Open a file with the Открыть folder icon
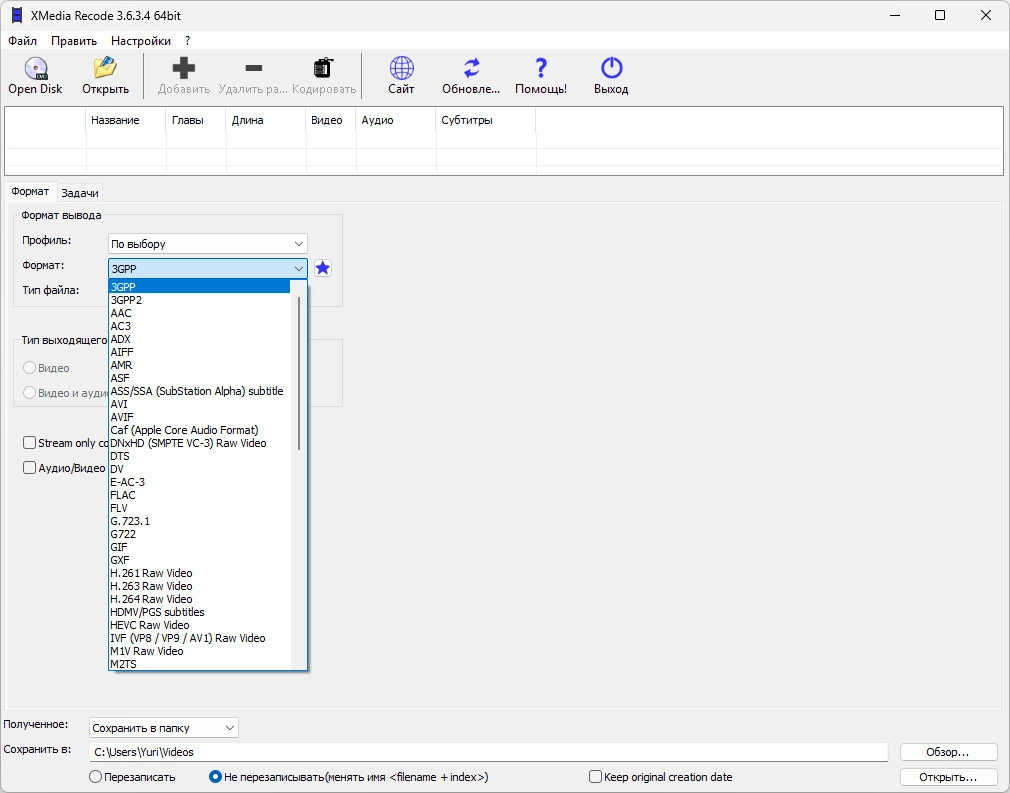Viewport: 1010px width, 793px height. 105,68
